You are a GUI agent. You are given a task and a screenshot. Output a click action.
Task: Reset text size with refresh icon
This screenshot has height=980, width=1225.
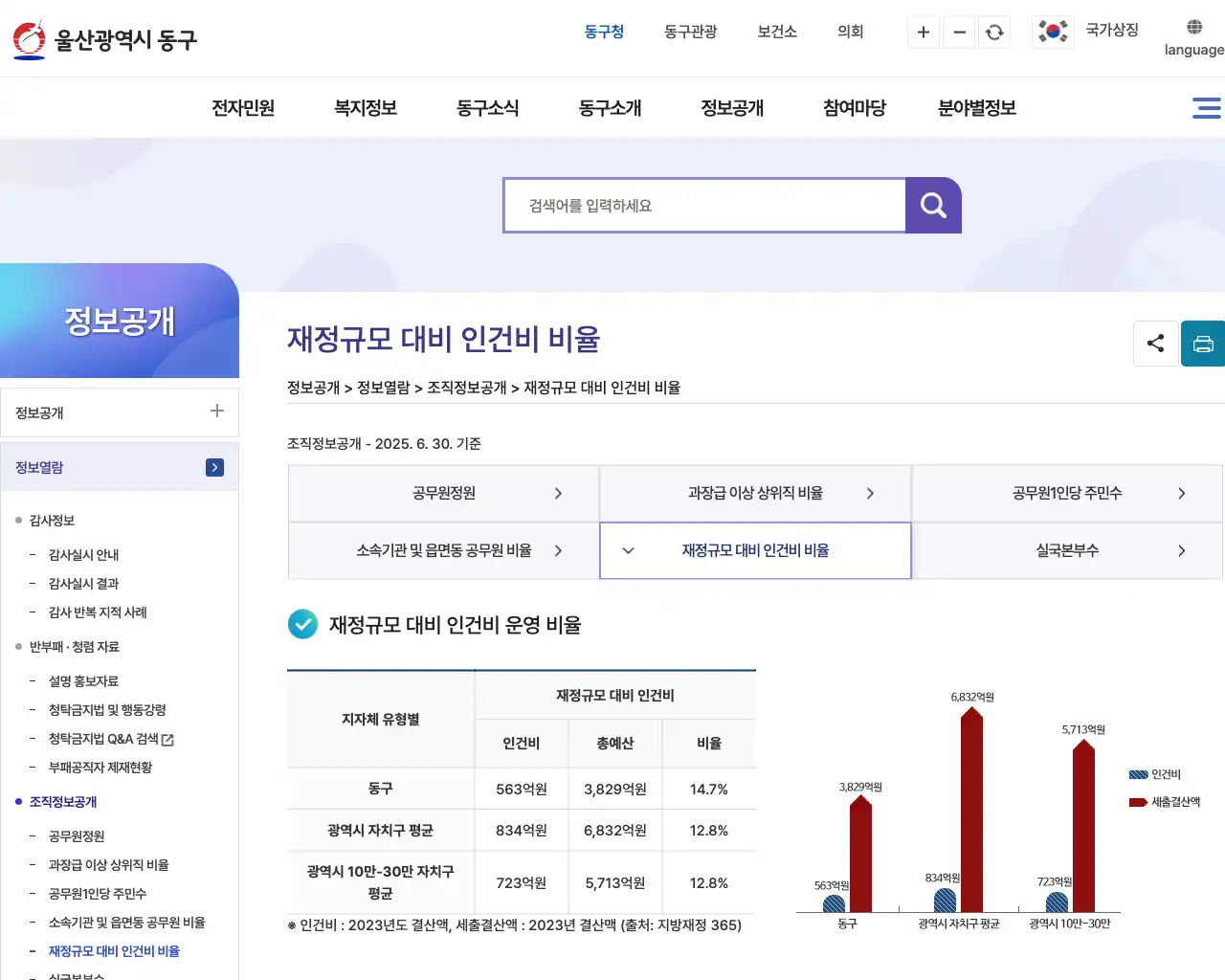pyautogui.click(x=994, y=33)
